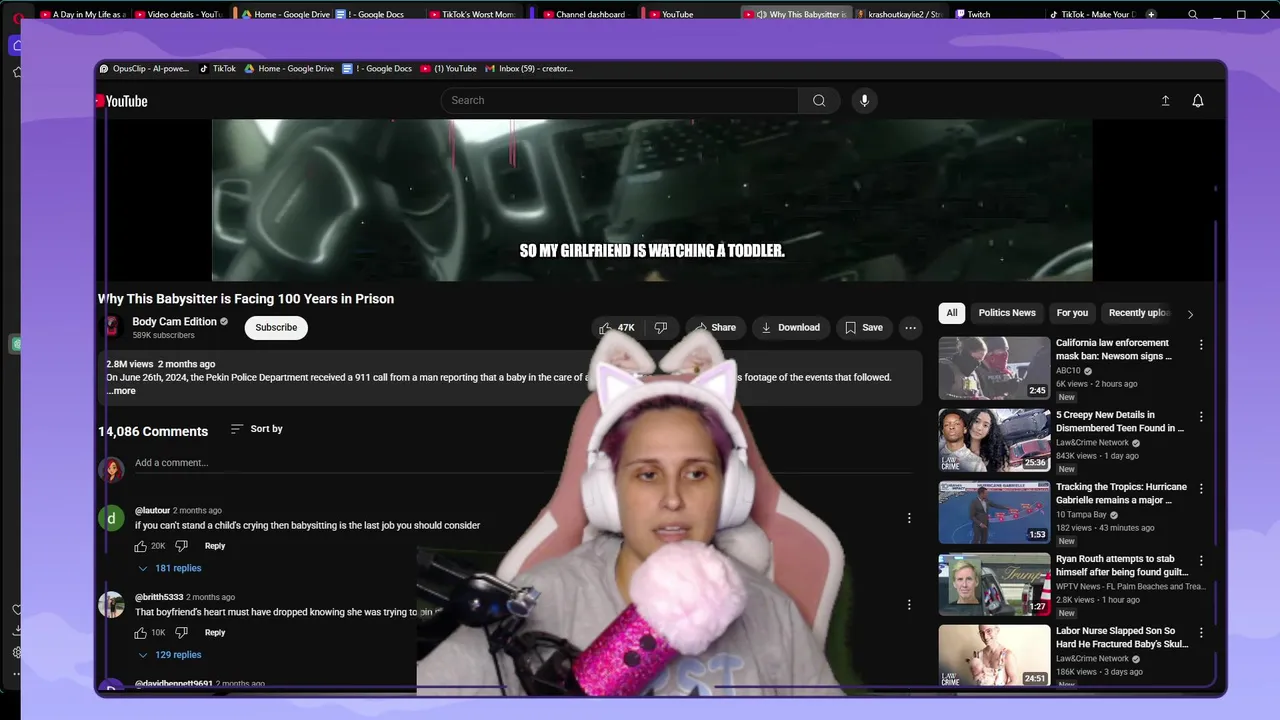1280x720 pixels.
Task: Click the YouTube logo to go home
Action: (x=122, y=101)
